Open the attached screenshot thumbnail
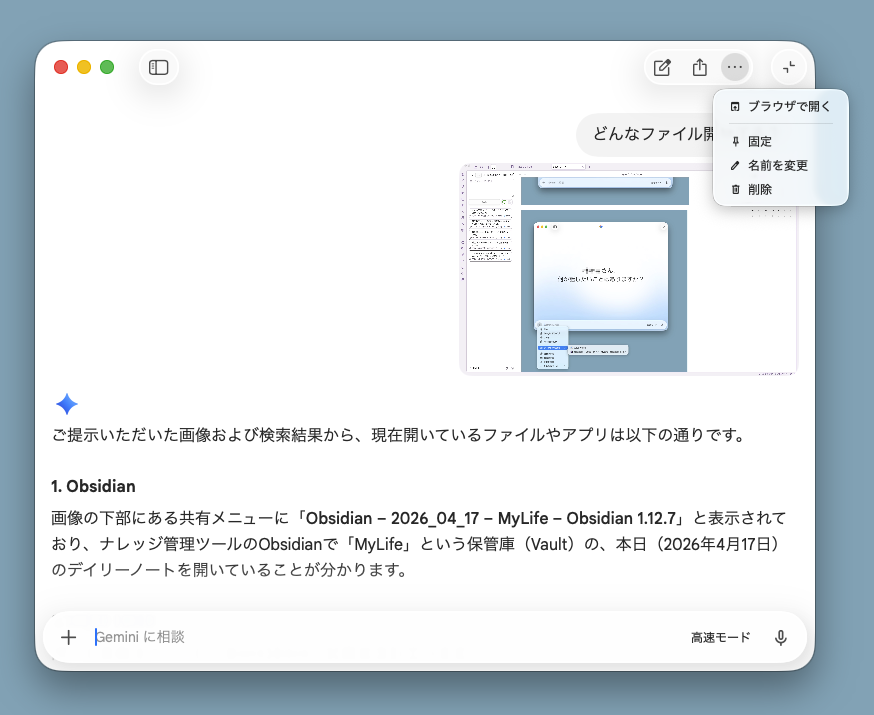 [x=628, y=270]
